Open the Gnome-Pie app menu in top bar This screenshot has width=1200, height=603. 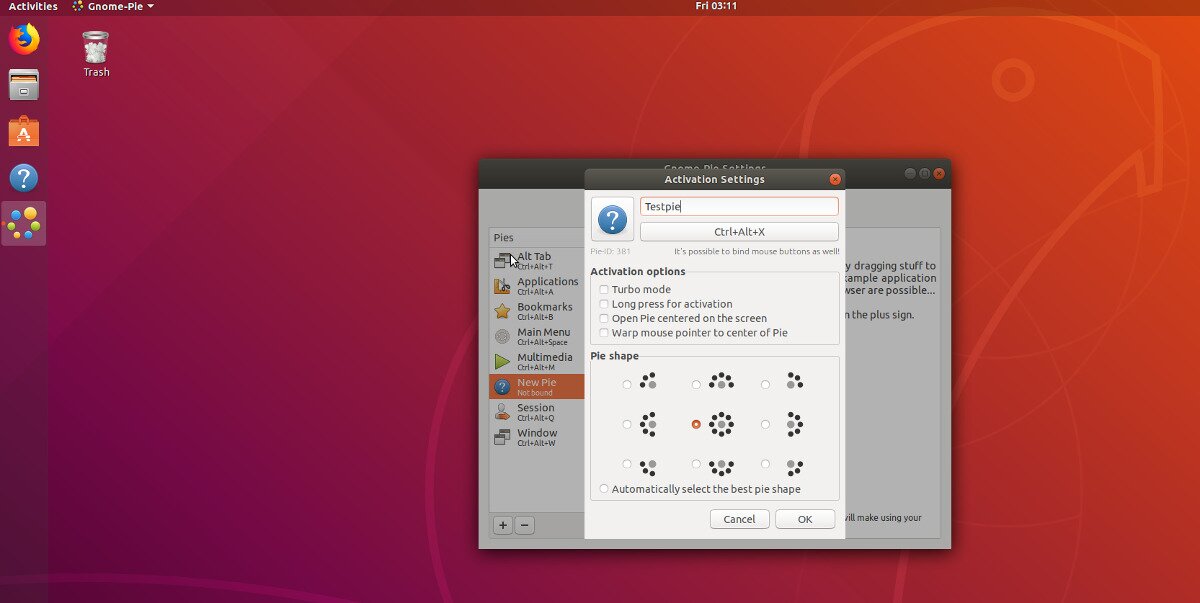112,6
